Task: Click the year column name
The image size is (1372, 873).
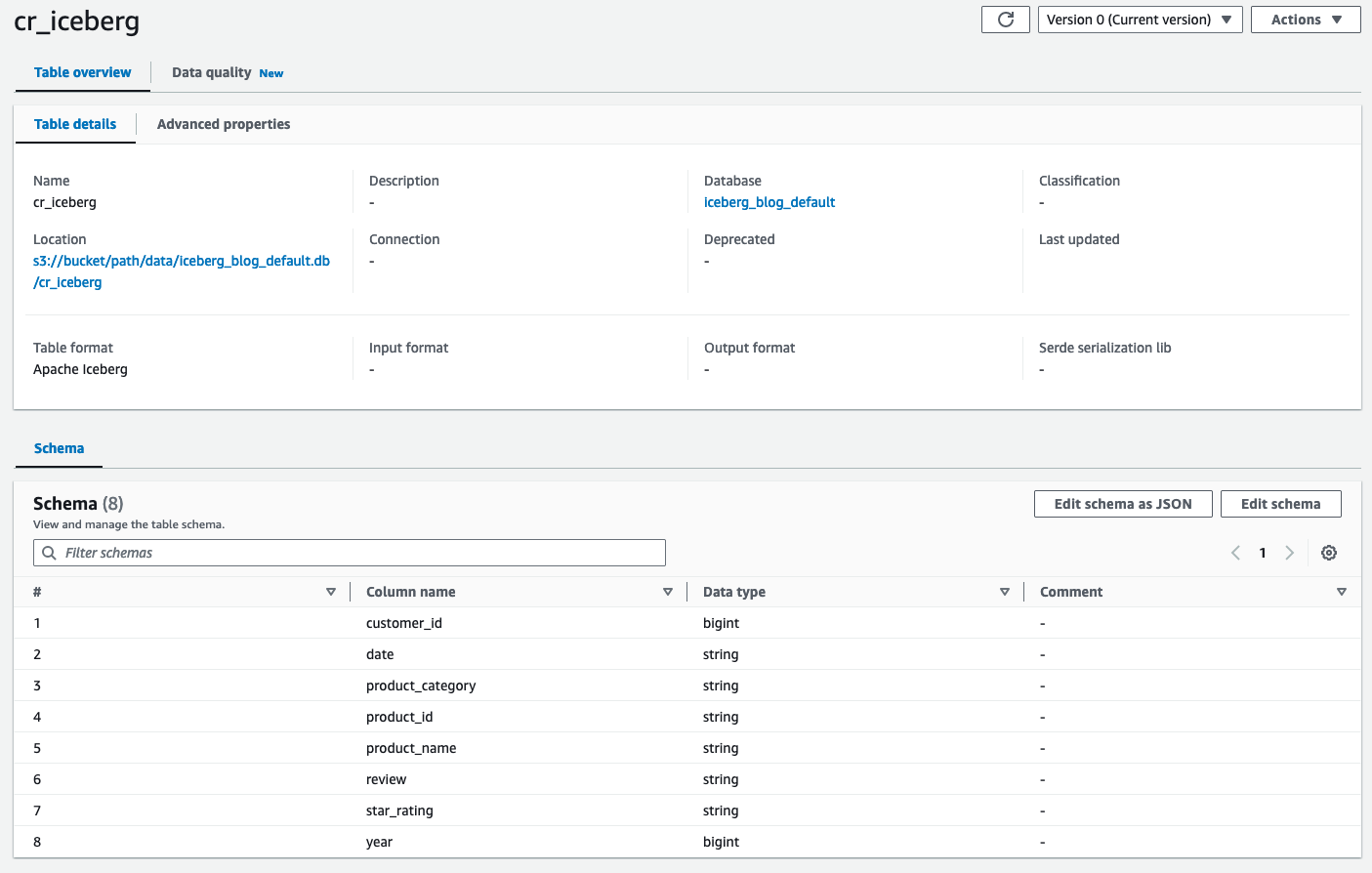Action: 379,842
